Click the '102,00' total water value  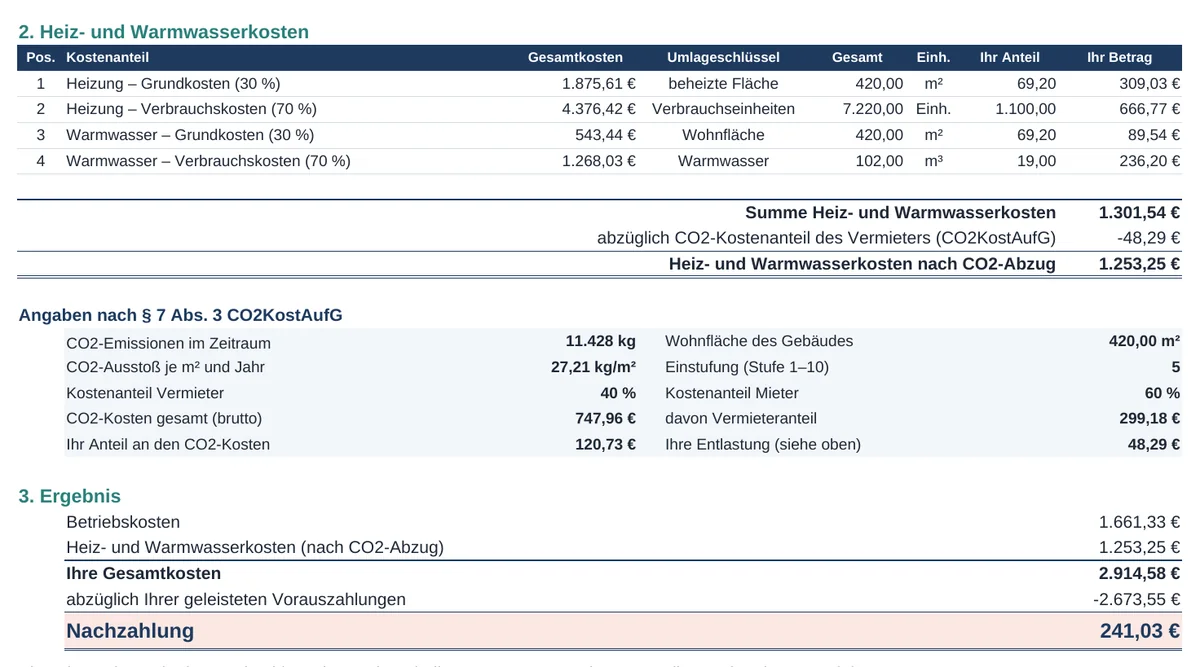[x=879, y=161]
